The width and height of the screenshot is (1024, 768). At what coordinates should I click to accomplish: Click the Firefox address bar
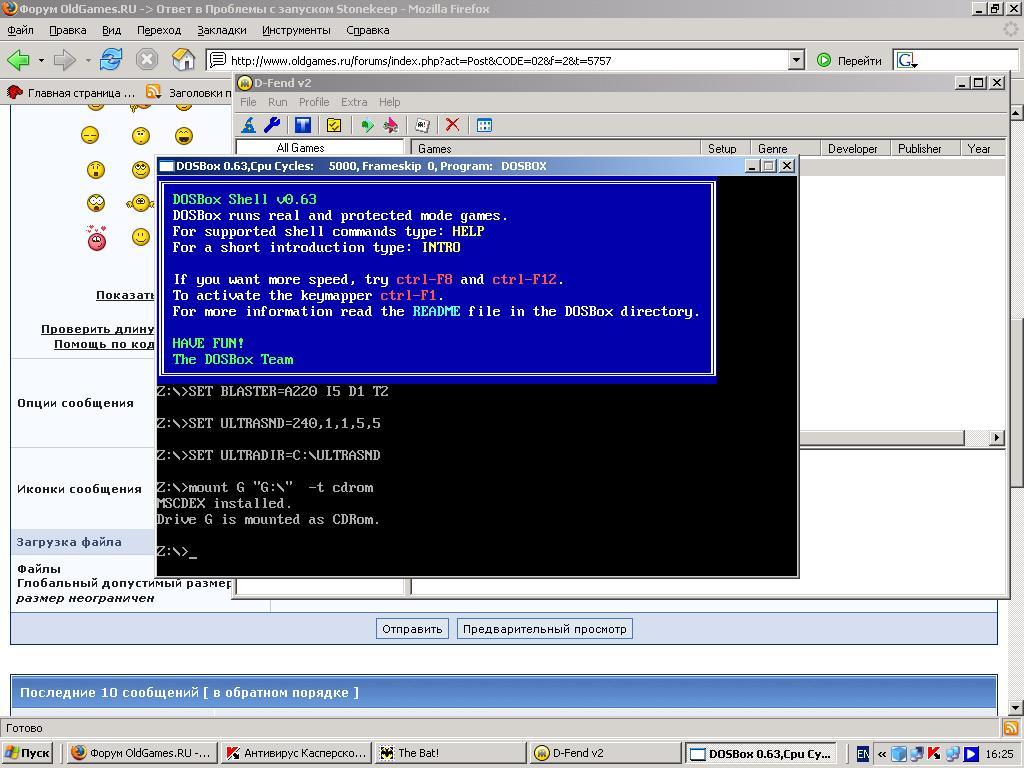click(x=506, y=61)
